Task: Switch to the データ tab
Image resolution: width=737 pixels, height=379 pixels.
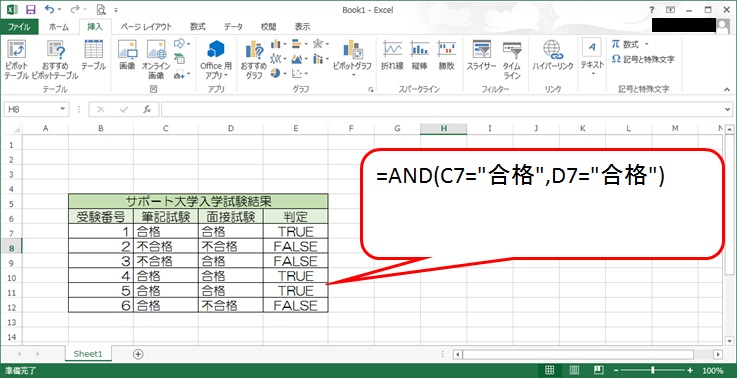Action: point(233,27)
